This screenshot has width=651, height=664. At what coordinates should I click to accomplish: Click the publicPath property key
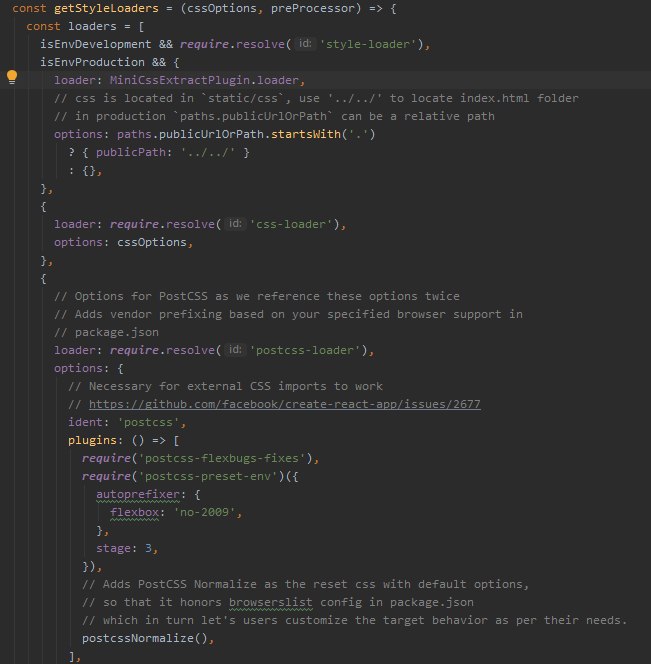tap(131, 152)
